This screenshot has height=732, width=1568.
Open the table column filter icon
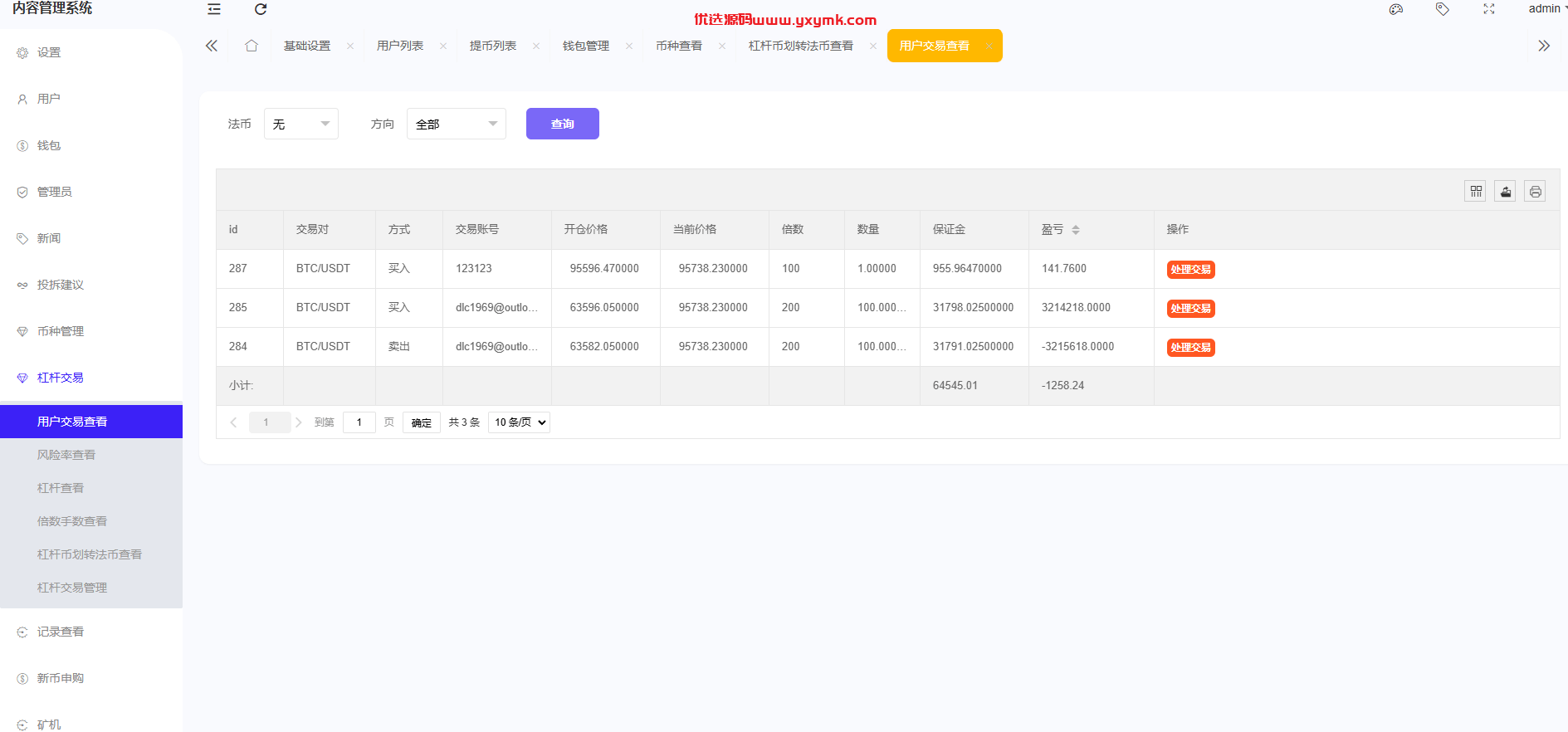coord(1476,192)
